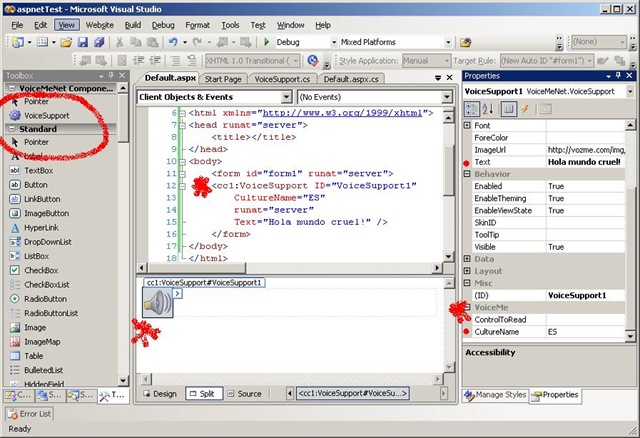Choose RadioButton in the Toolbox
Screen dimensions: 640x438
click(45, 299)
